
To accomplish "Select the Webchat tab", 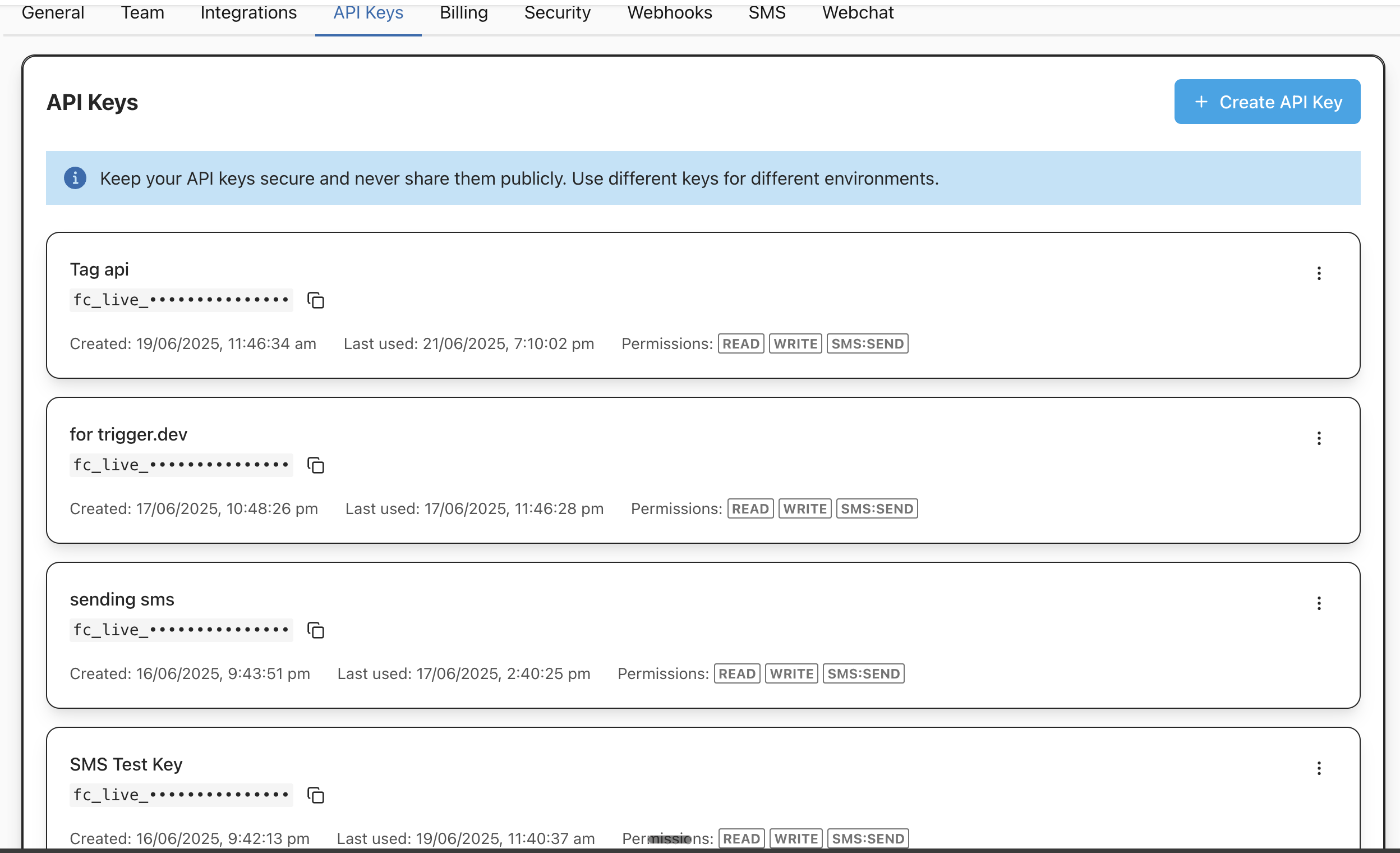I will (858, 12).
